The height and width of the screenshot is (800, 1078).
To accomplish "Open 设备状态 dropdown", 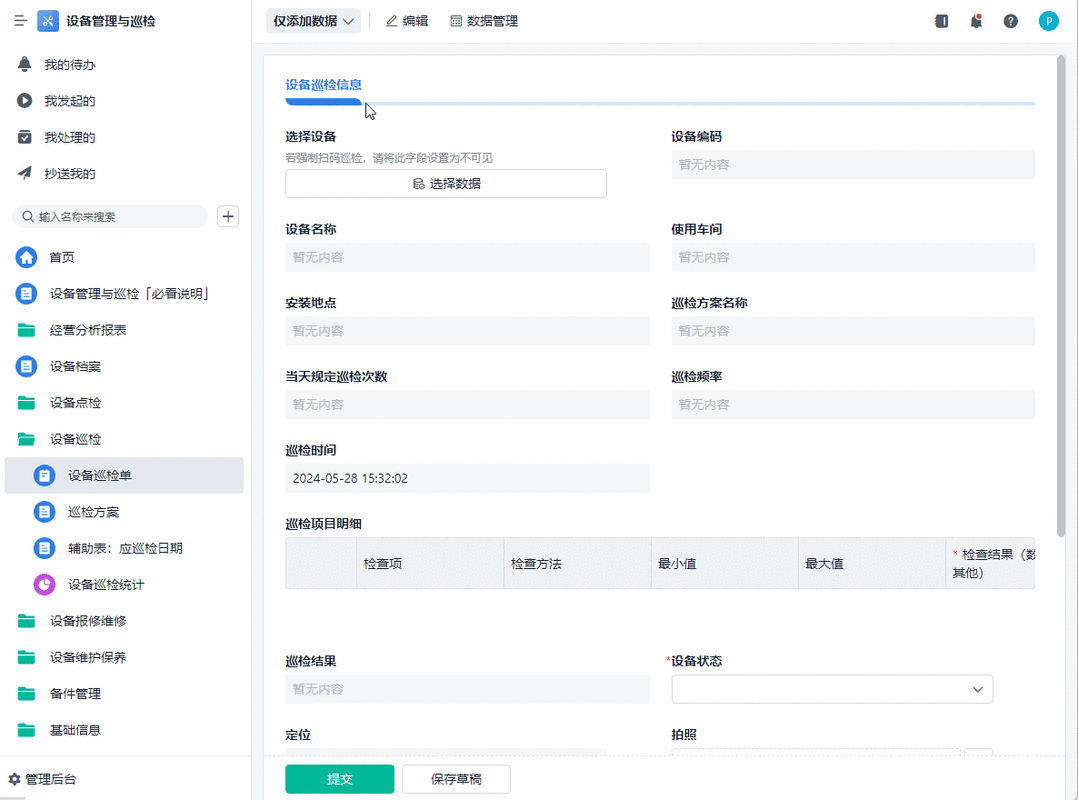I will tap(833, 689).
